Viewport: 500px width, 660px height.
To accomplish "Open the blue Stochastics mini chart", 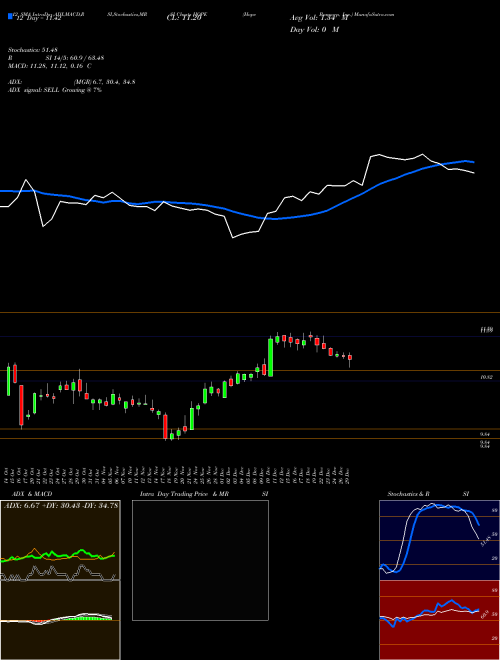I will point(439,540).
